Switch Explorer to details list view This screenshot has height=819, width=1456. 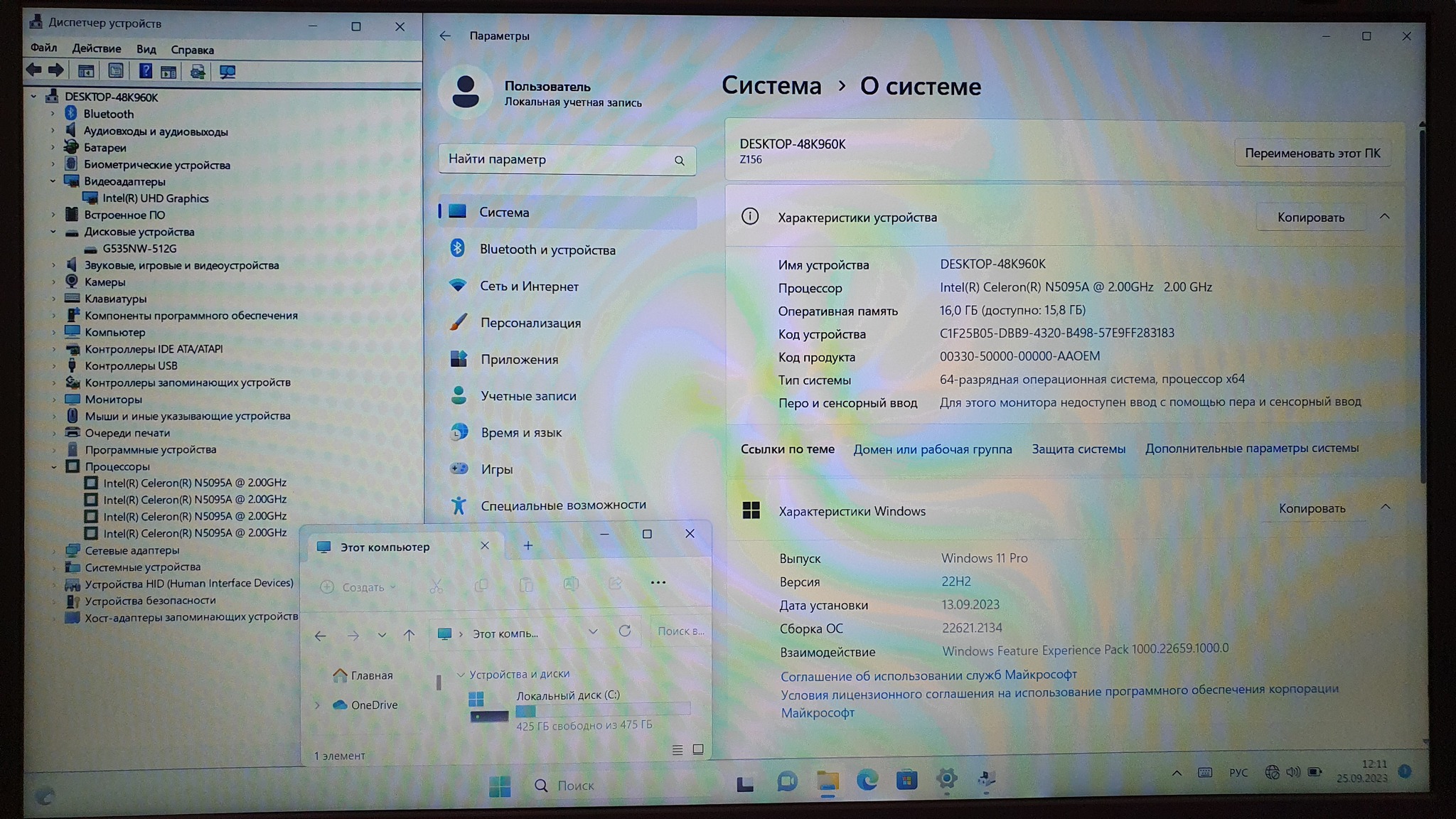click(x=678, y=750)
